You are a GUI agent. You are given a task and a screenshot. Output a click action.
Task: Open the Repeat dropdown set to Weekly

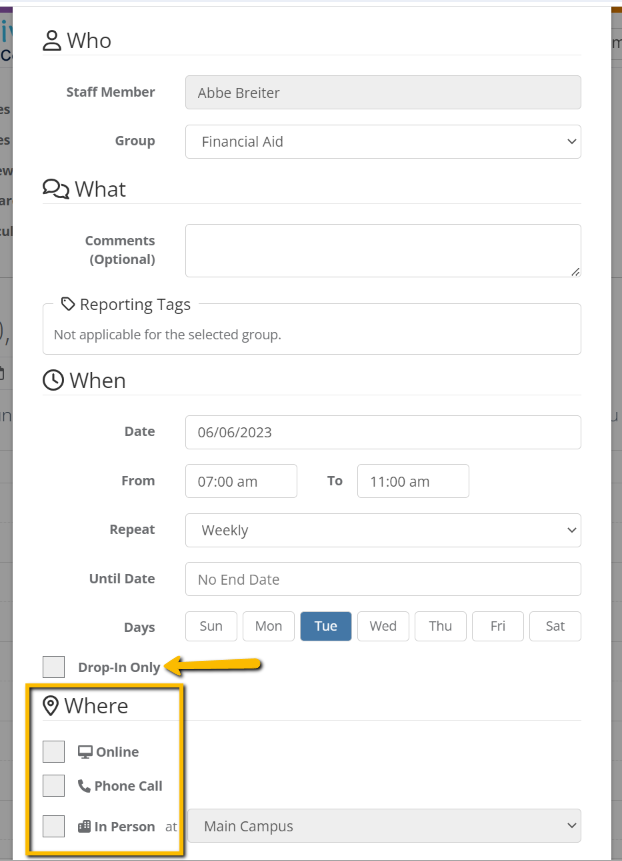coord(383,530)
